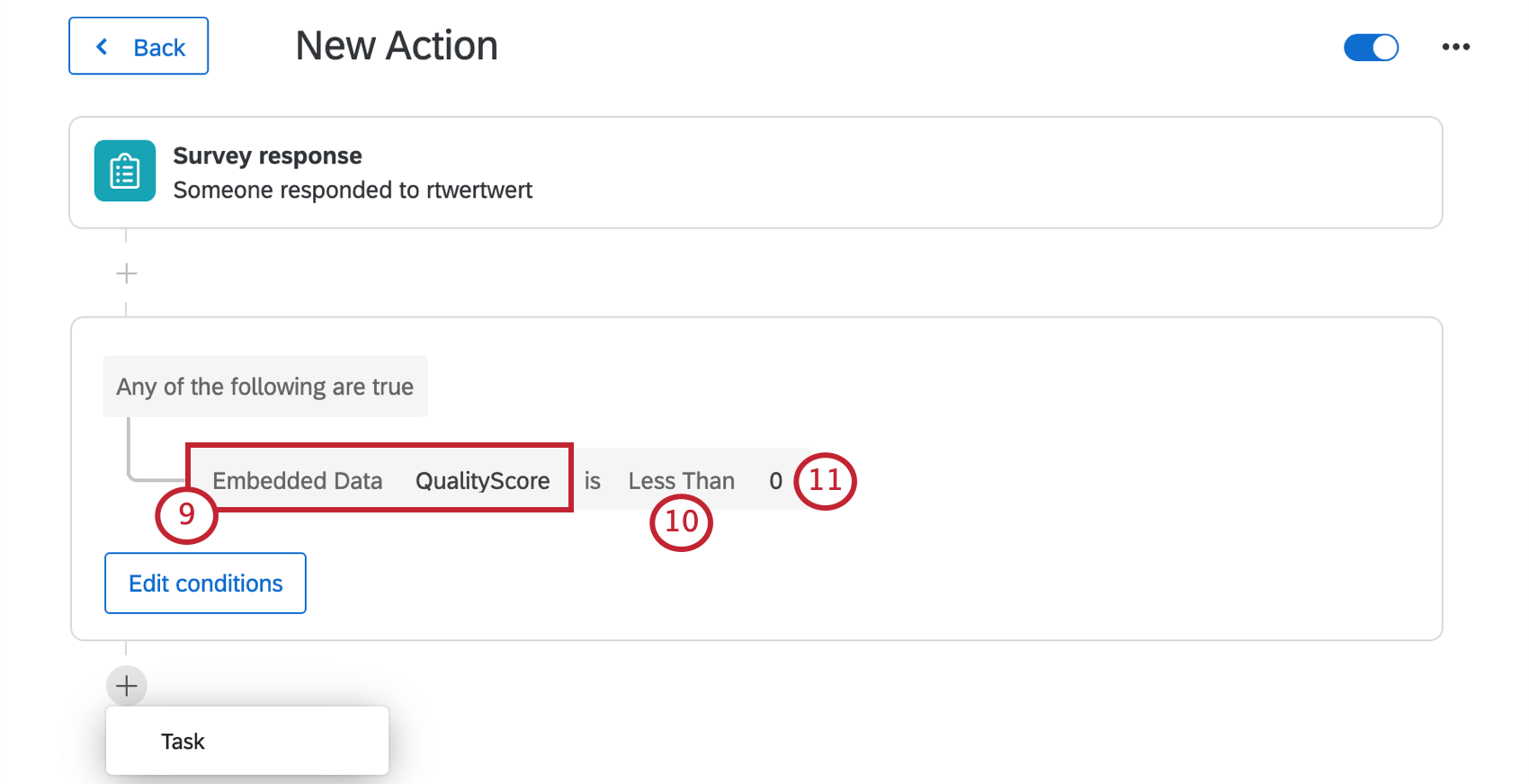Viewport: 1529px width, 784px height.
Task: Click the condition value 0
Action: pos(775,481)
